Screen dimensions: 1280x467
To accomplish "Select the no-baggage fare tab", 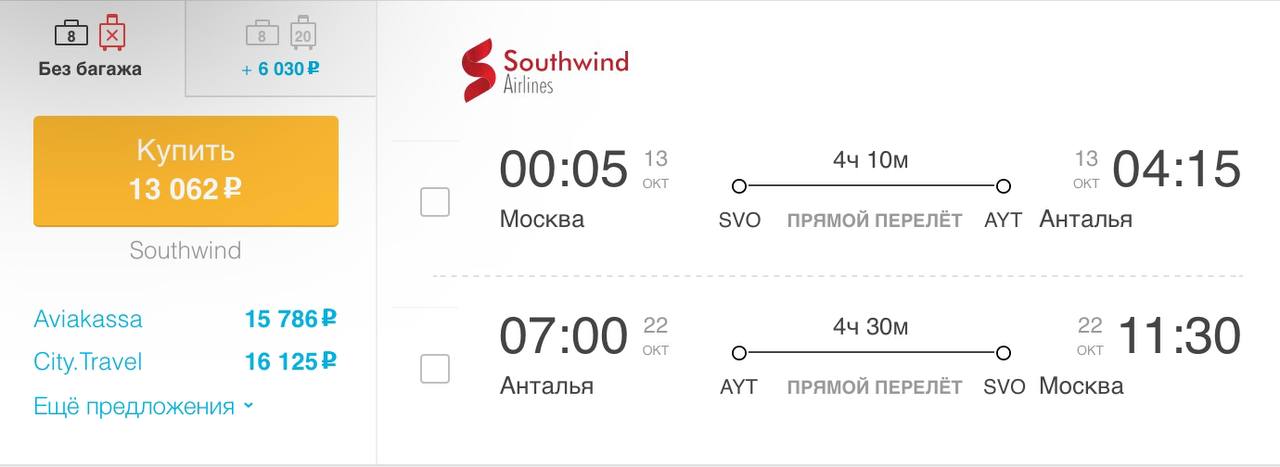I will [90, 50].
